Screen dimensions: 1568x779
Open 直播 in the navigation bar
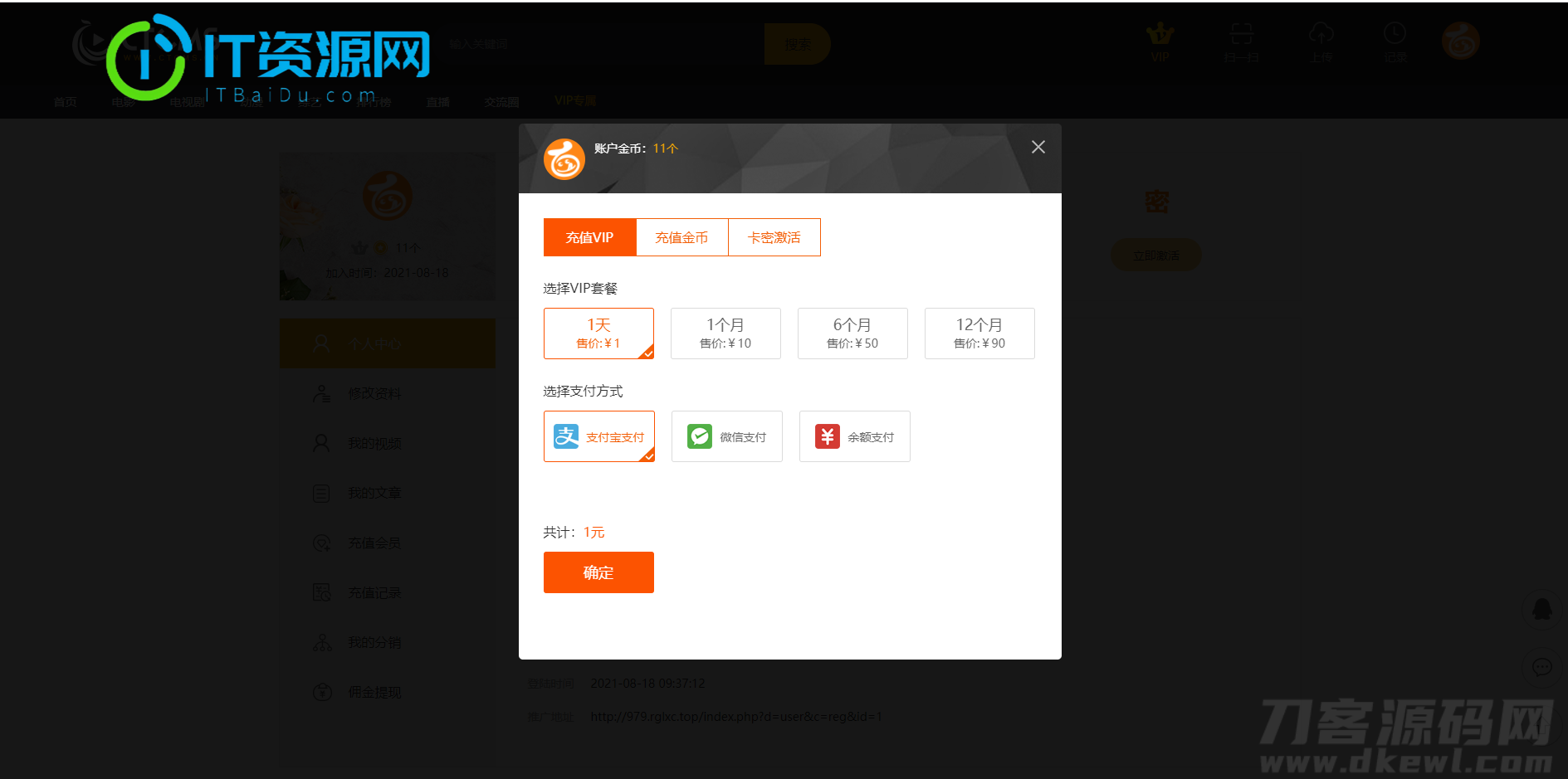pos(438,102)
